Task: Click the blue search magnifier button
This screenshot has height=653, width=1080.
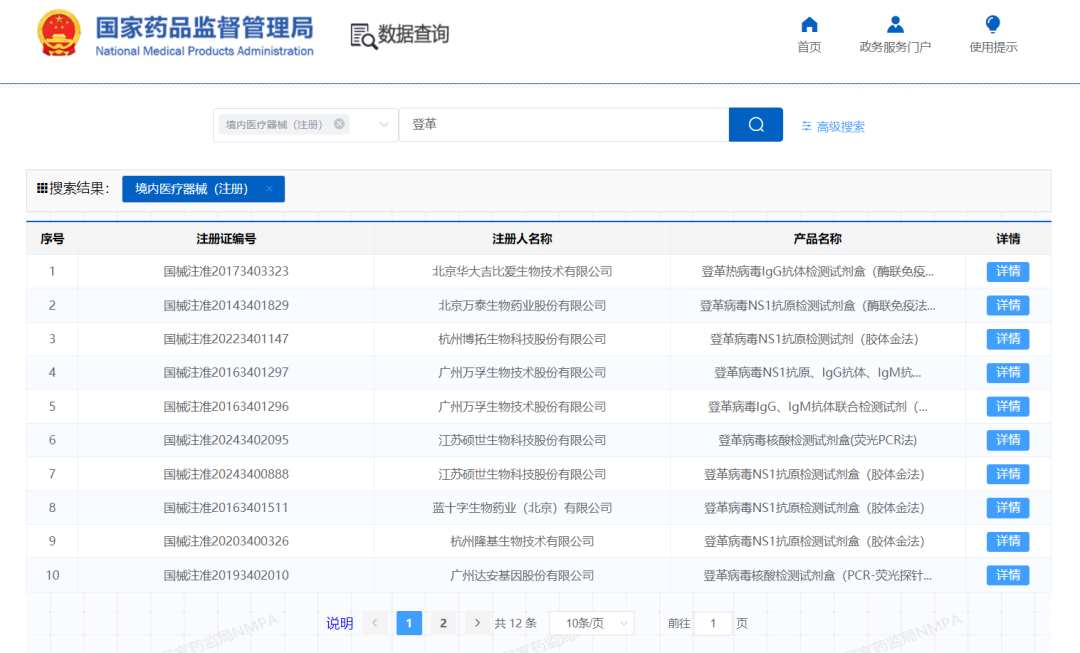Action: click(756, 125)
